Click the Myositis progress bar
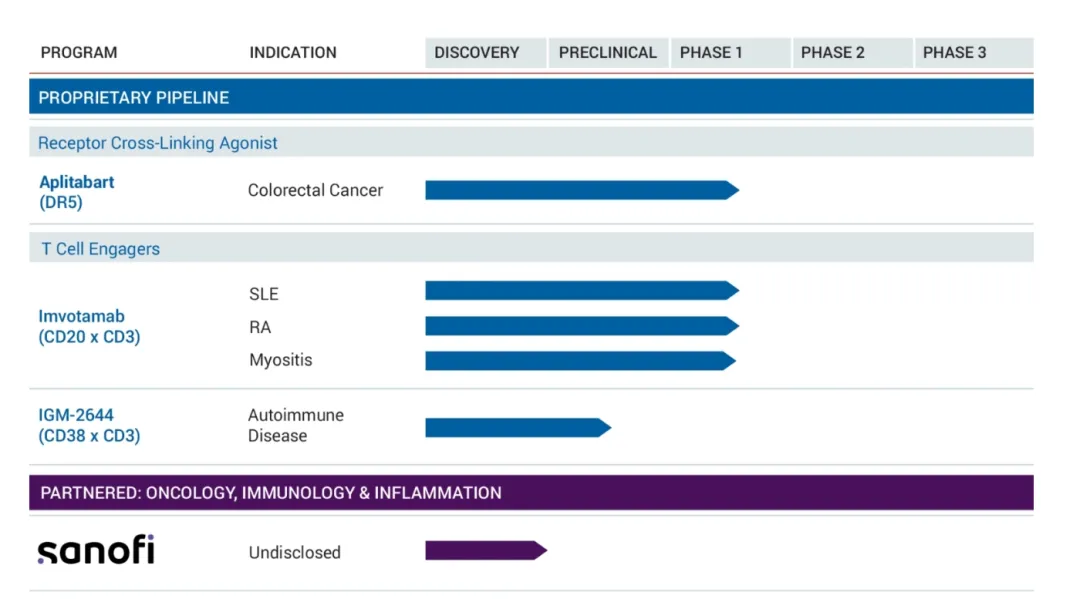The width and height of the screenshot is (1080, 599). tap(580, 361)
